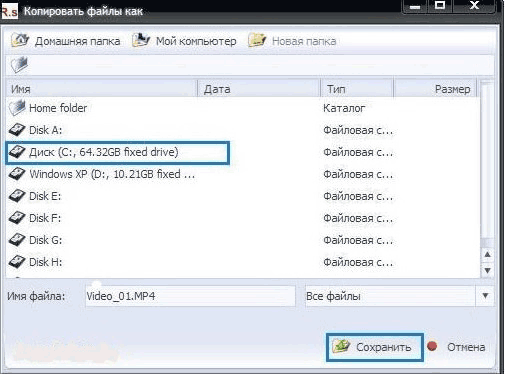Screen dimensions: 505x374
Task: Click the Сохранить save button
Action: pyautogui.click(x=375, y=347)
